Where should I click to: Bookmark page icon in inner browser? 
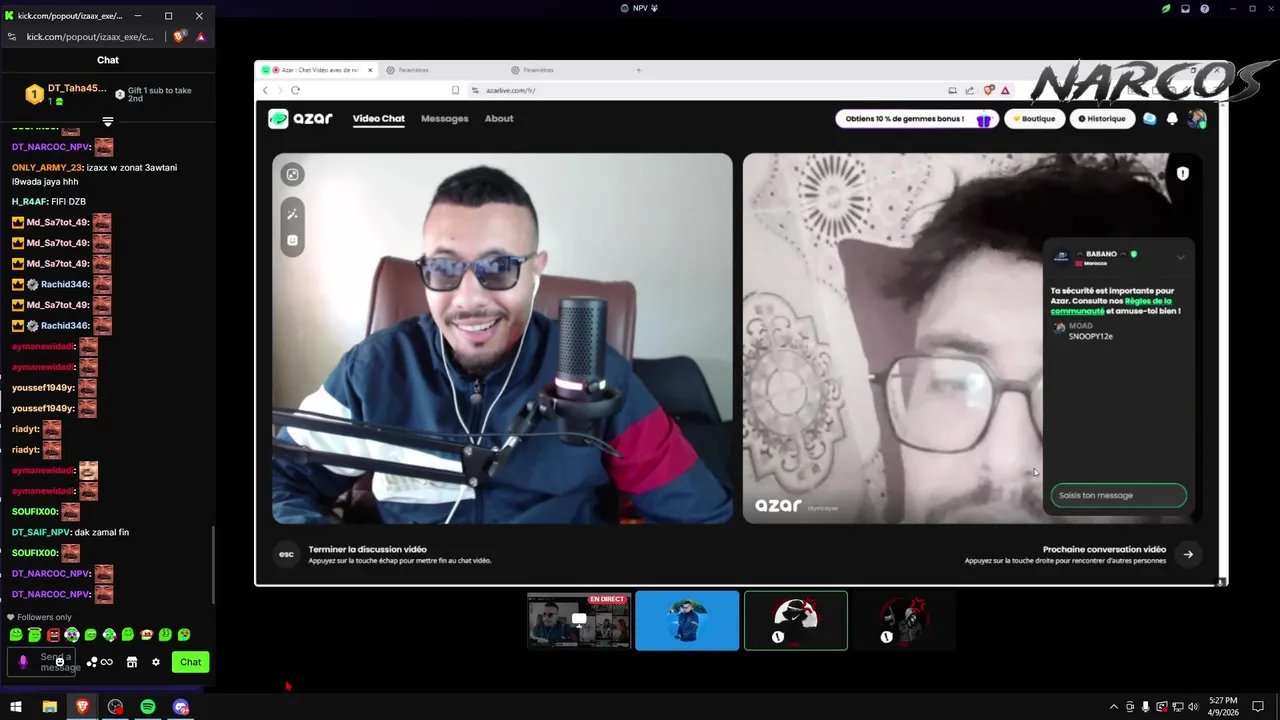(x=455, y=90)
